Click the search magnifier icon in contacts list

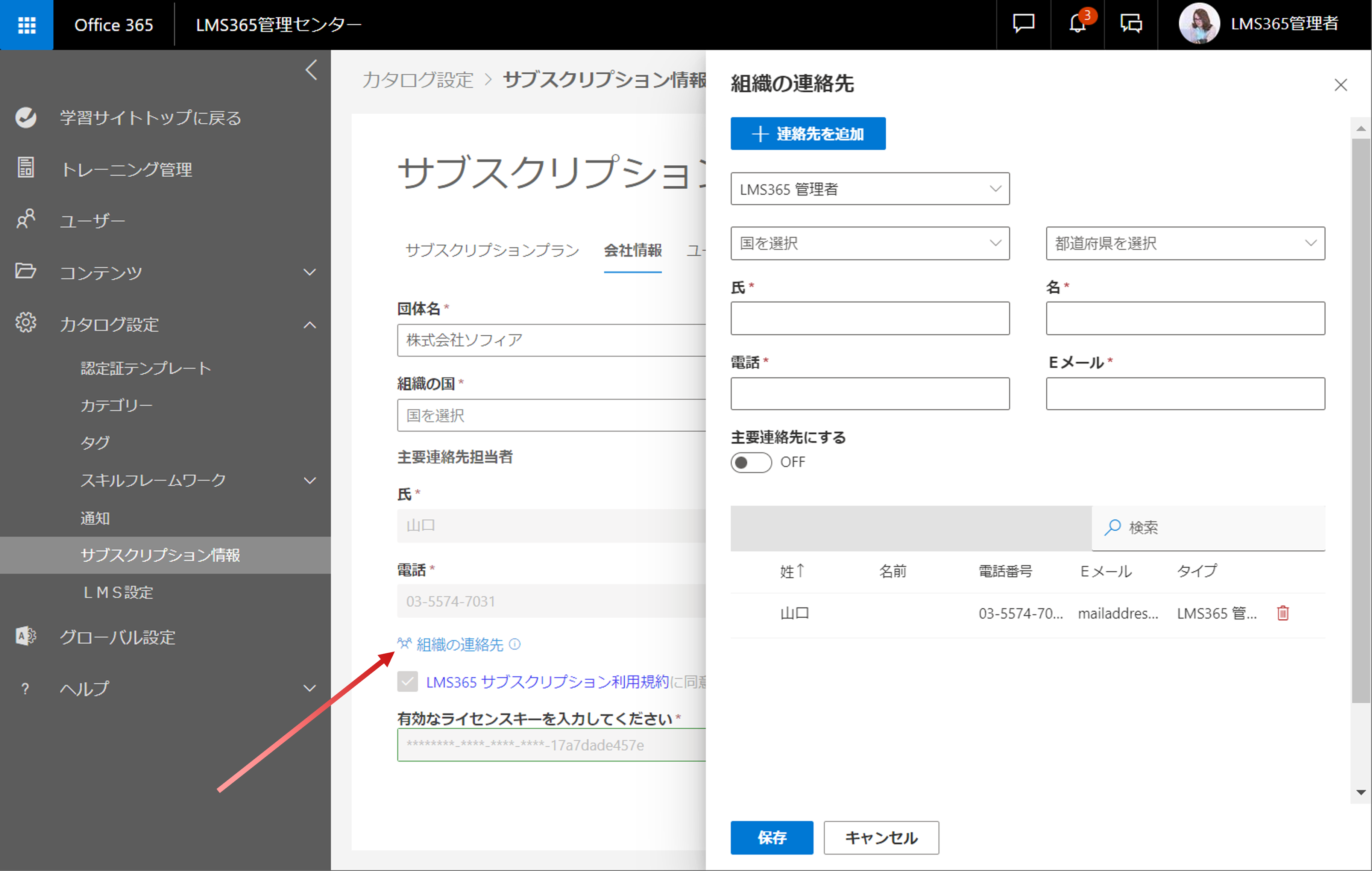pyautogui.click(x=1112, y=527)
